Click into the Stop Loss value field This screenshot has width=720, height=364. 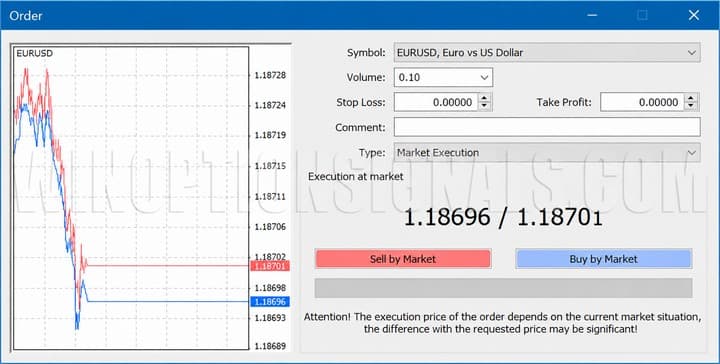(x=436, y=102)
